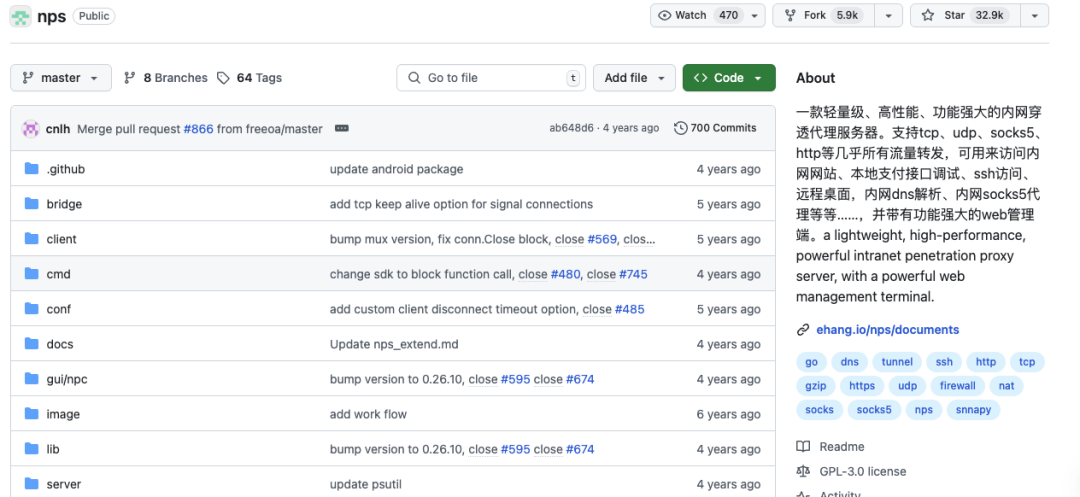Open pull request #866 link
The image size is (1080, 497).
coord(198,129)
